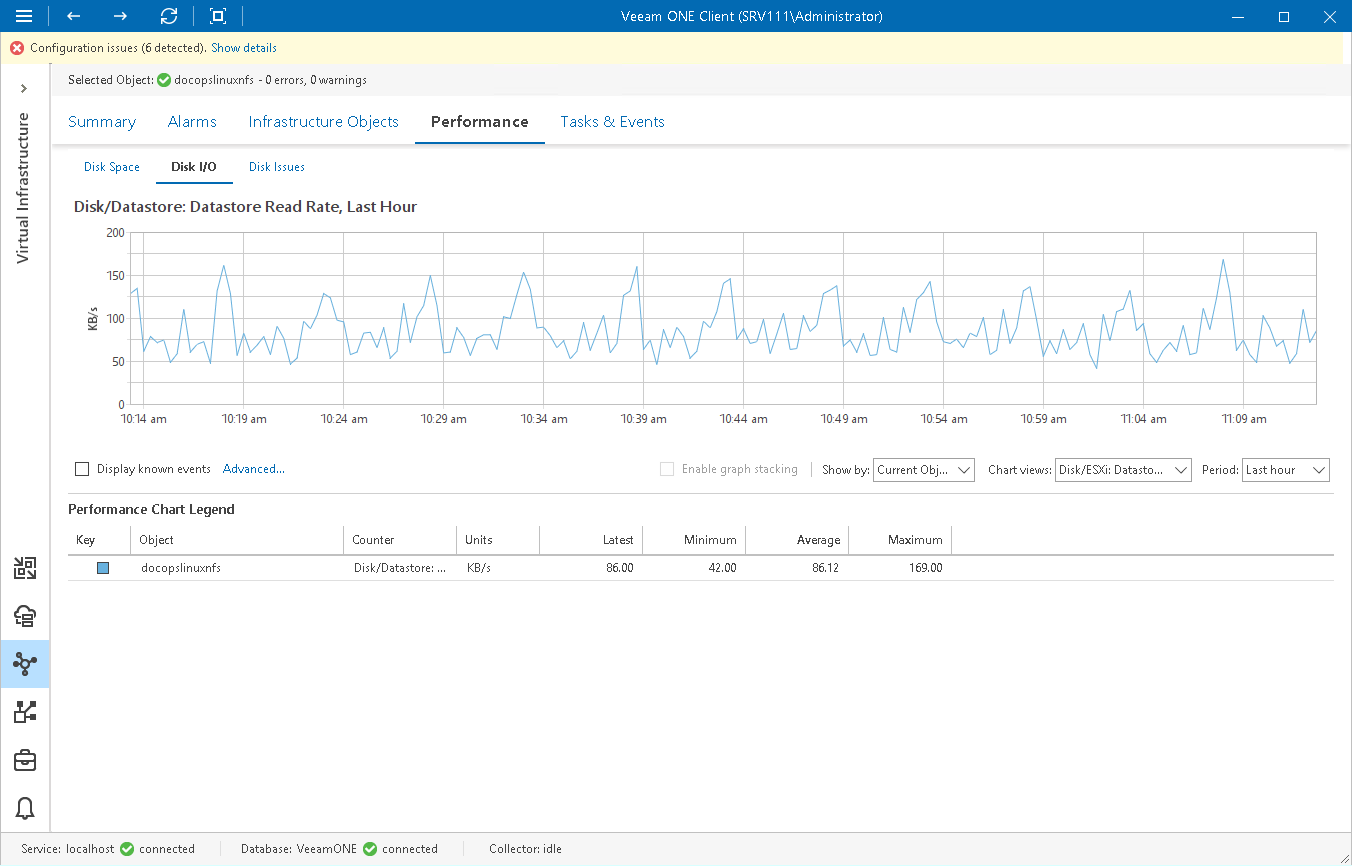This screenshot has height=866, width=1352.
Task: Click the blue key color swatch for docopslinuxnfs
Action: click(x=102, y=568)
